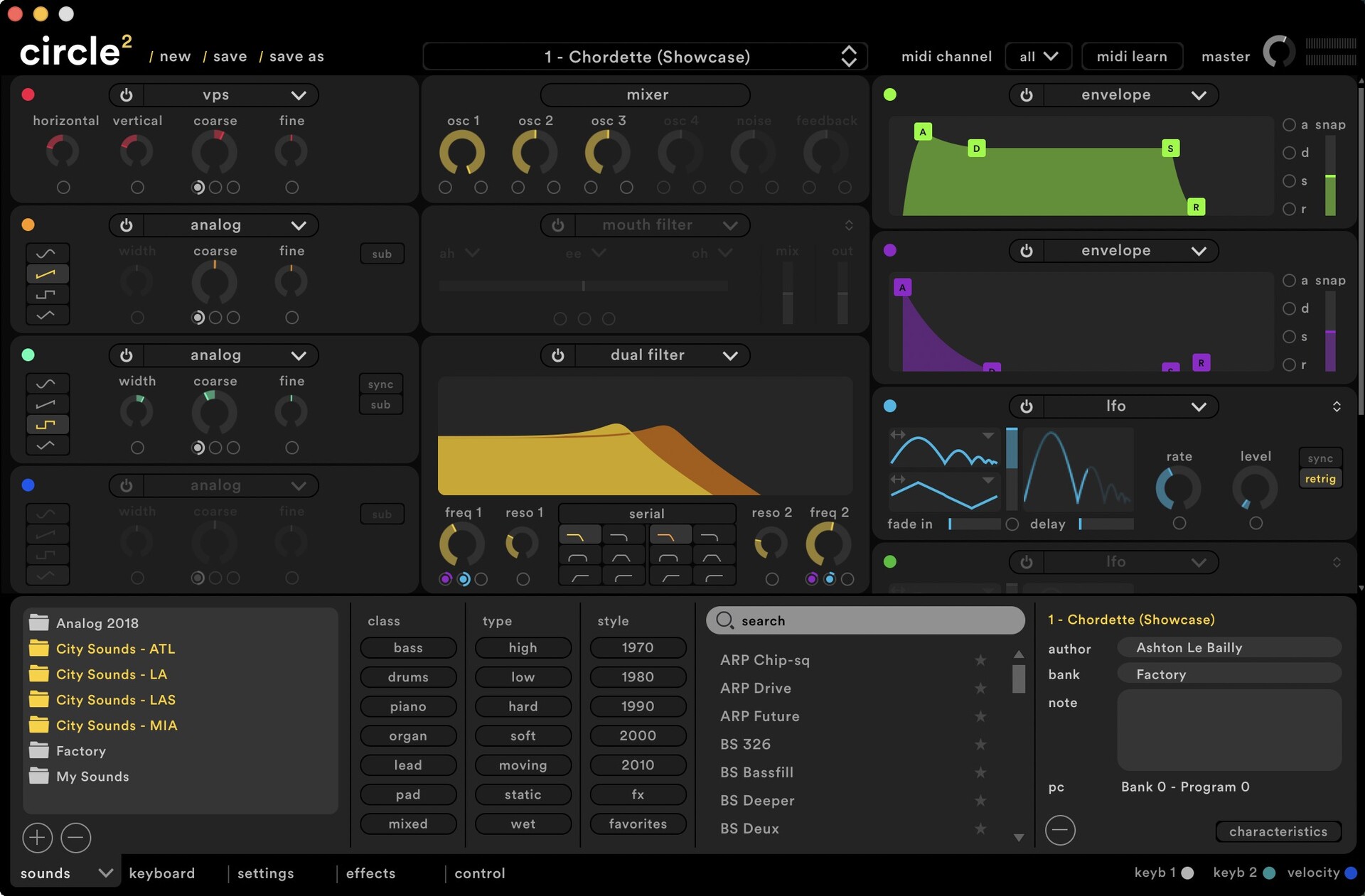Viewport: 1365px width, 896px height.
Task: Favorite the BS 326 preset star
Action: [980, 744]
